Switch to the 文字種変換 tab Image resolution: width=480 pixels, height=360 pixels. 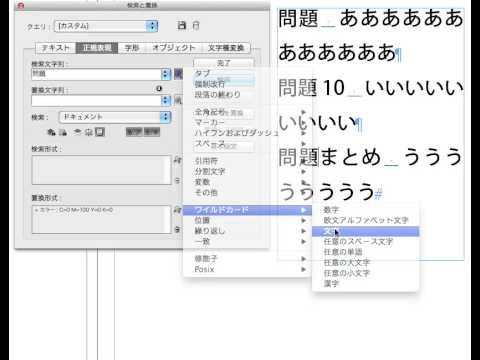point(226,48)
